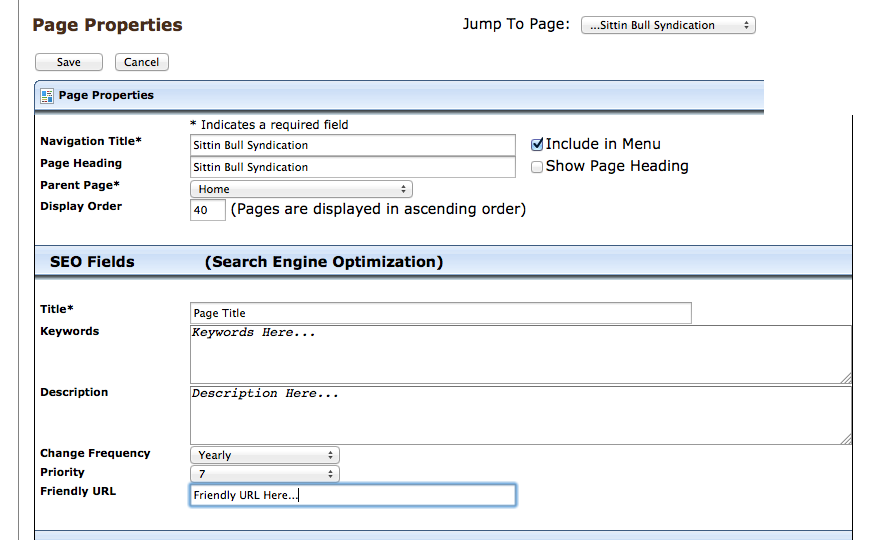Click the Save button
The image size is (873, 540).
pos(68,62)
